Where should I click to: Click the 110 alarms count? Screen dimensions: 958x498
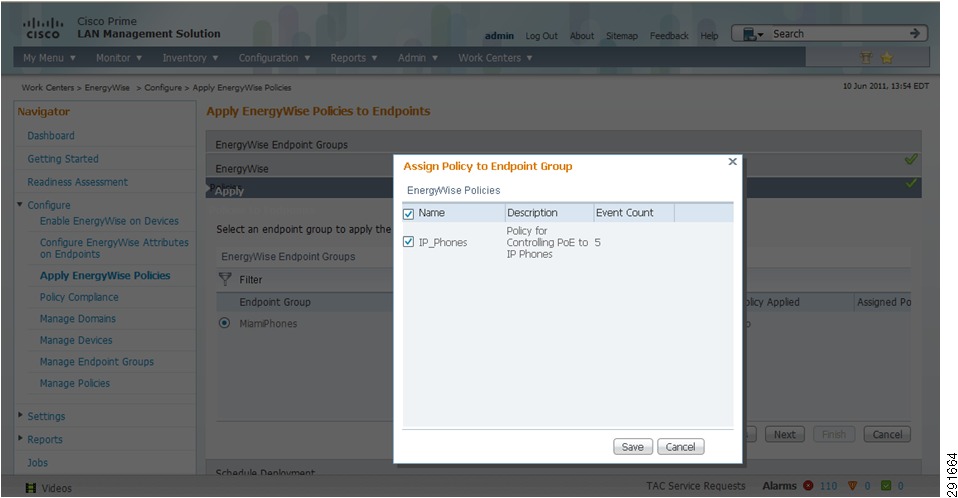point(828,486)
